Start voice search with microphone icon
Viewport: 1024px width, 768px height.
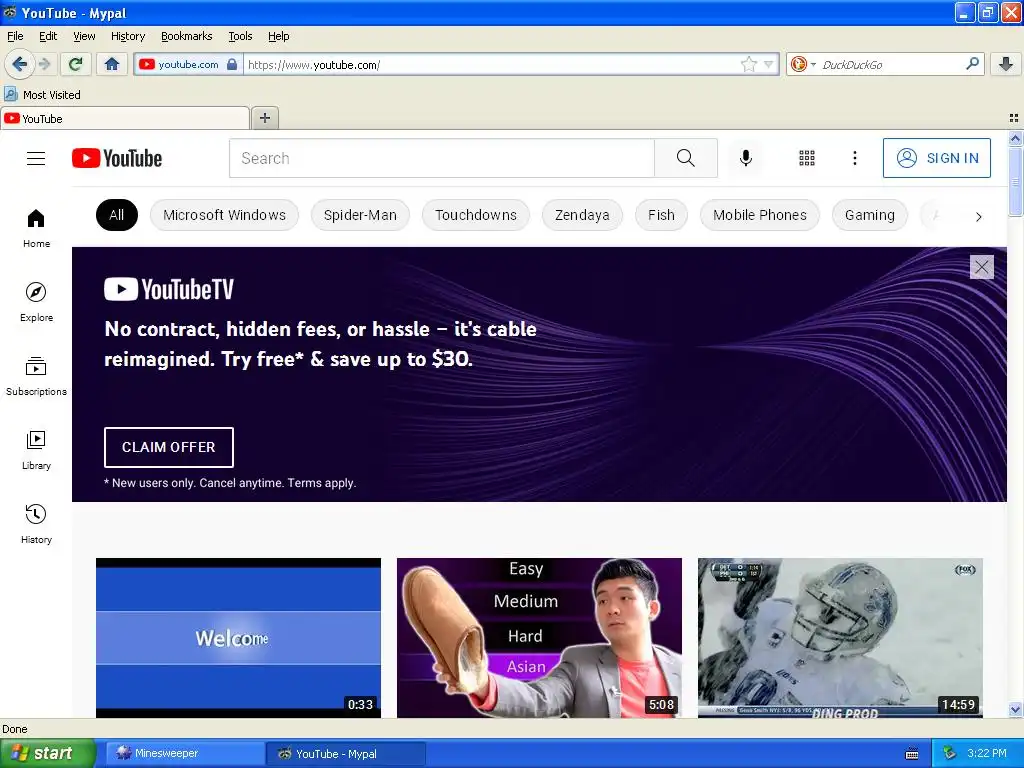[x=746, y=158]
